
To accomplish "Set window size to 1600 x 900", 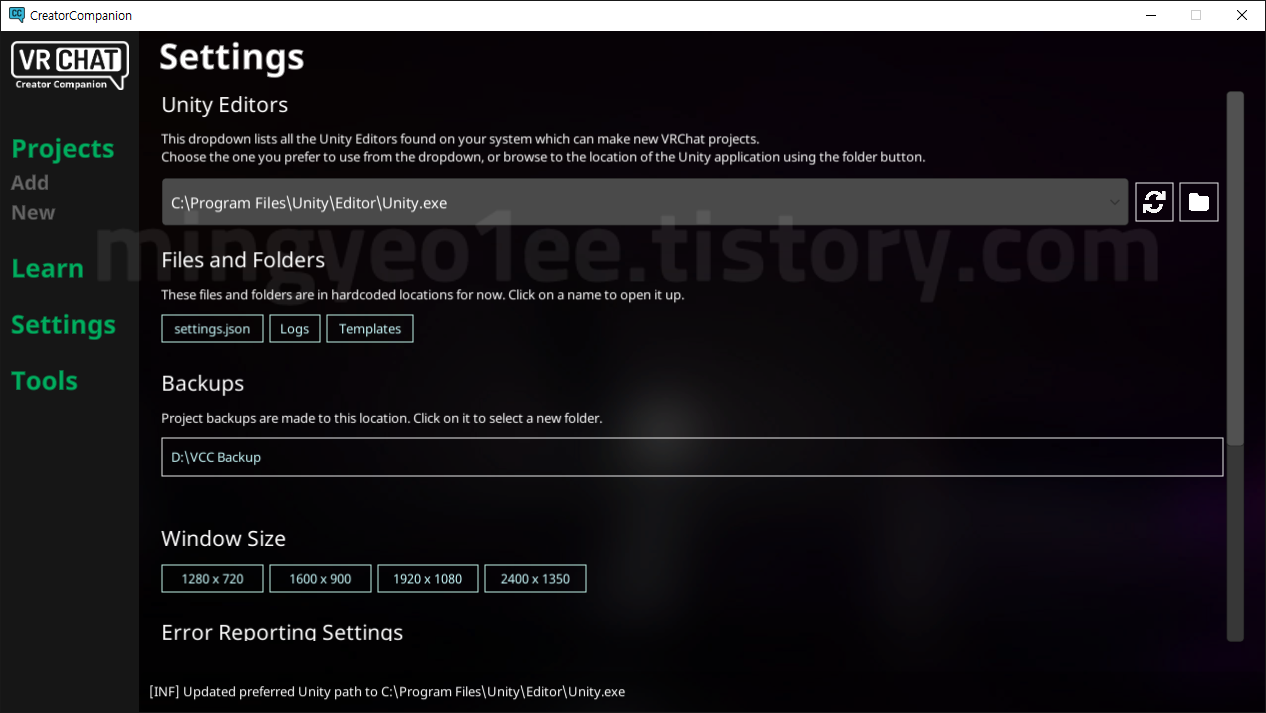I will (x=320, y=578).
